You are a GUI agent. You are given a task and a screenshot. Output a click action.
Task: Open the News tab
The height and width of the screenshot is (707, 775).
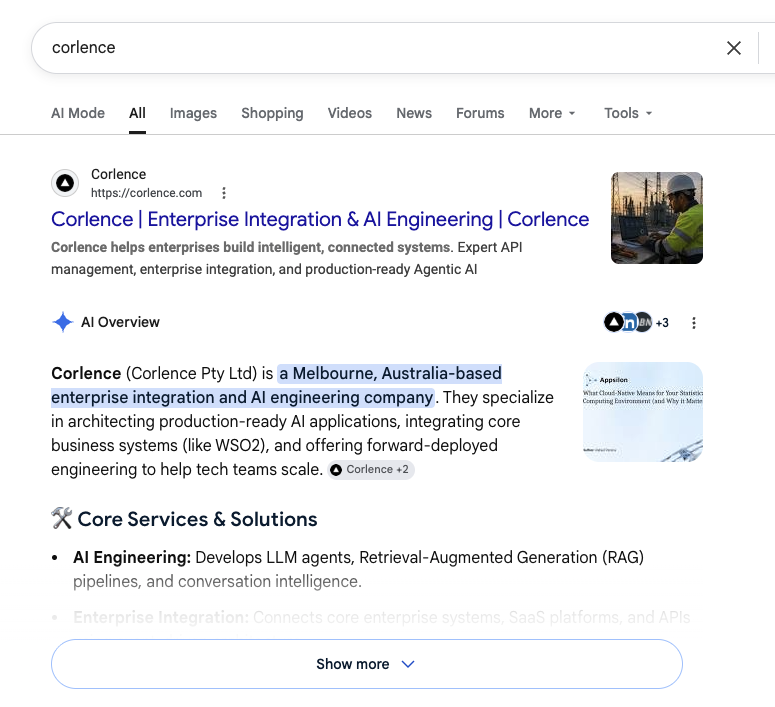coord(414,113)
